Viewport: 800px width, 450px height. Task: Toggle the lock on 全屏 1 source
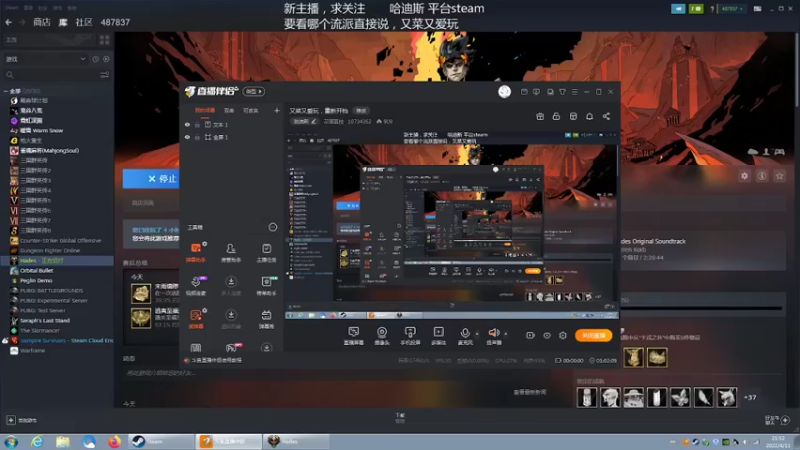pyautogui.click(x=197, y=137)
